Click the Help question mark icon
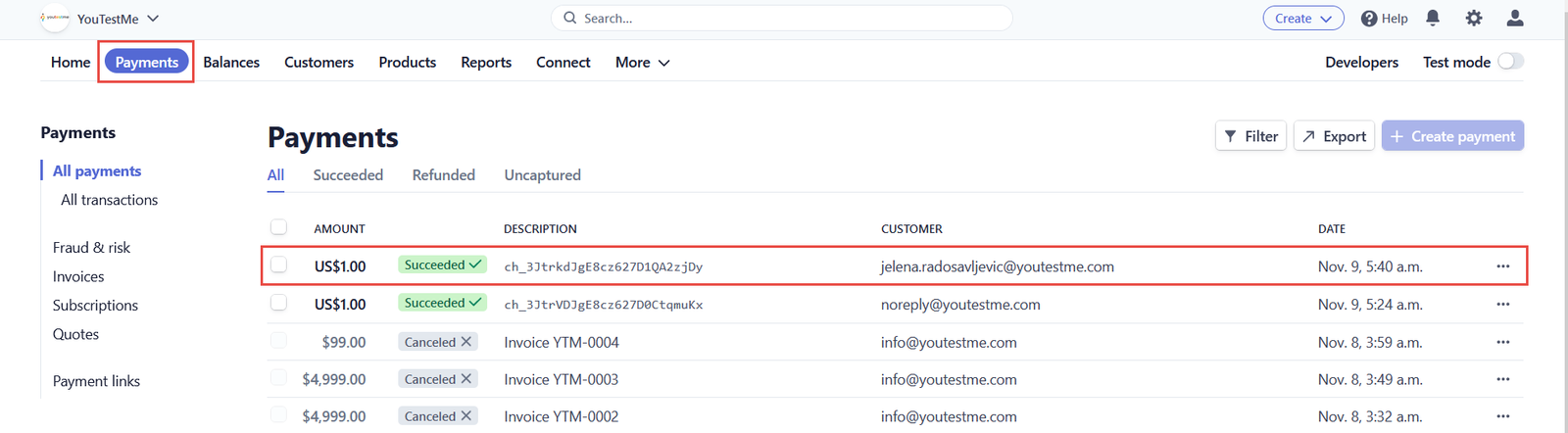 (1370, 19)
